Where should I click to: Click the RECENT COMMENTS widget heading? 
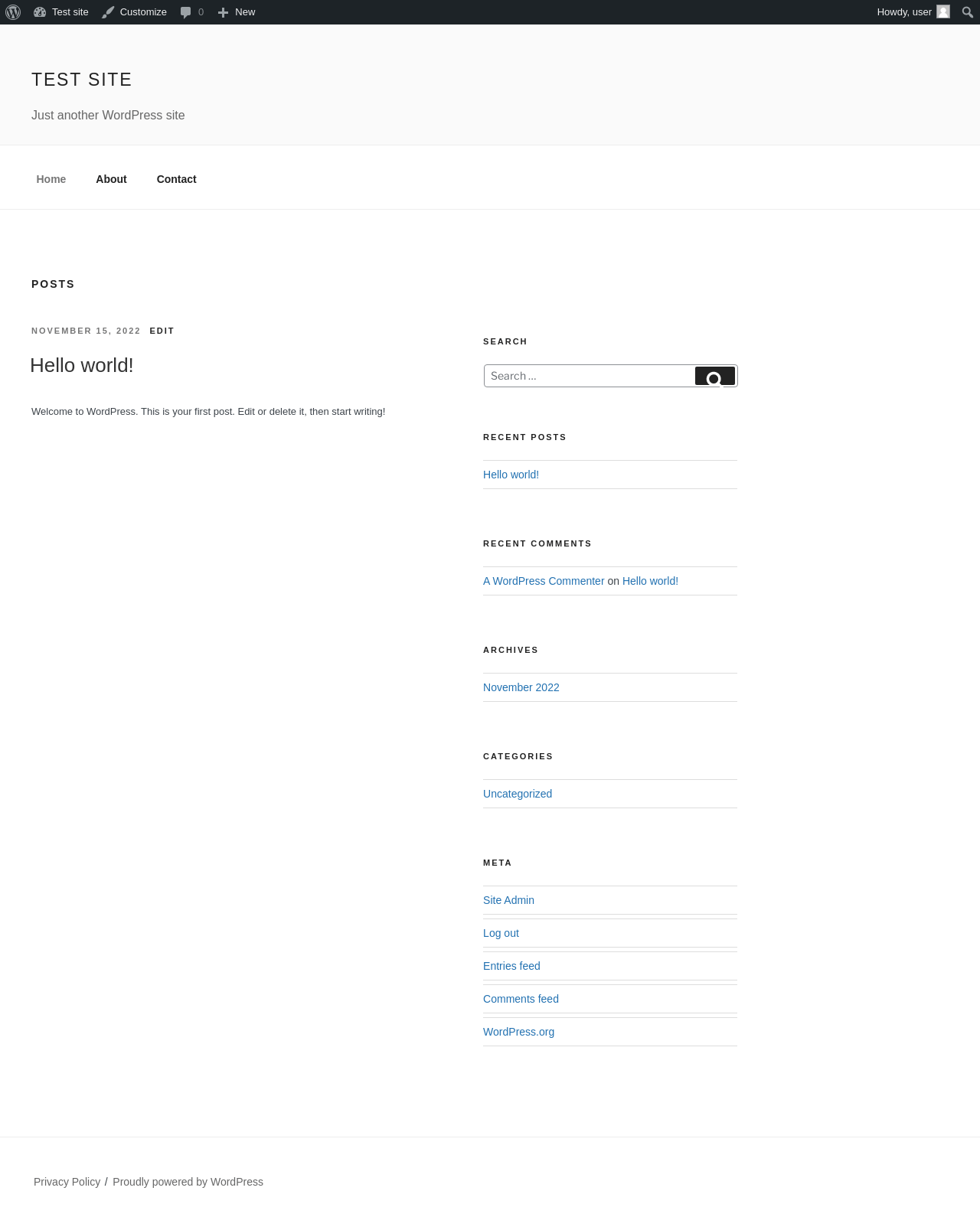[x=537, y=543]
